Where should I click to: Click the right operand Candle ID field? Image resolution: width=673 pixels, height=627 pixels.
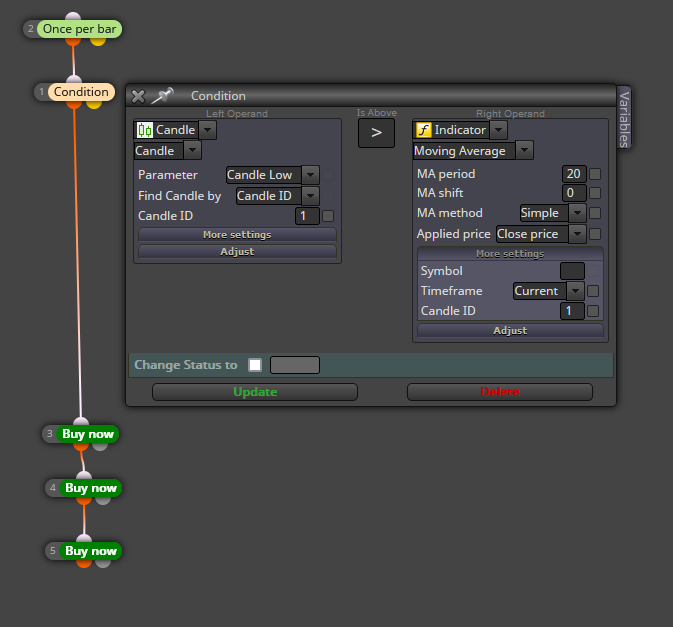572,311
